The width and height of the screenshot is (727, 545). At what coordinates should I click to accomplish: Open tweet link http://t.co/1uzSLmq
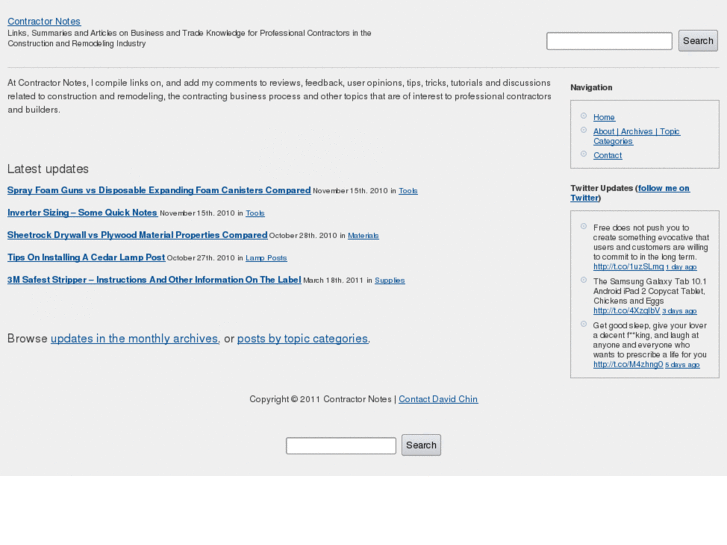tap(628, 267)
